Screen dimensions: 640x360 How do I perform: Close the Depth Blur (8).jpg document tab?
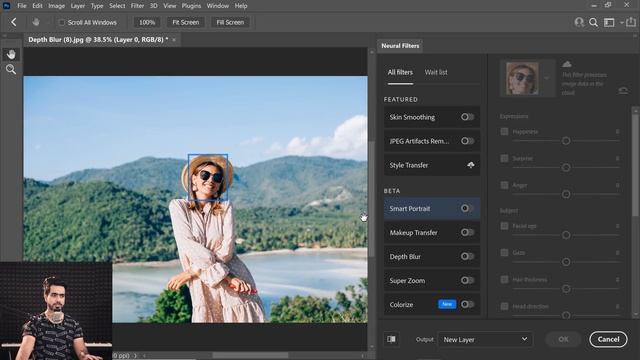pyautogui.click(x=174, y=40)
